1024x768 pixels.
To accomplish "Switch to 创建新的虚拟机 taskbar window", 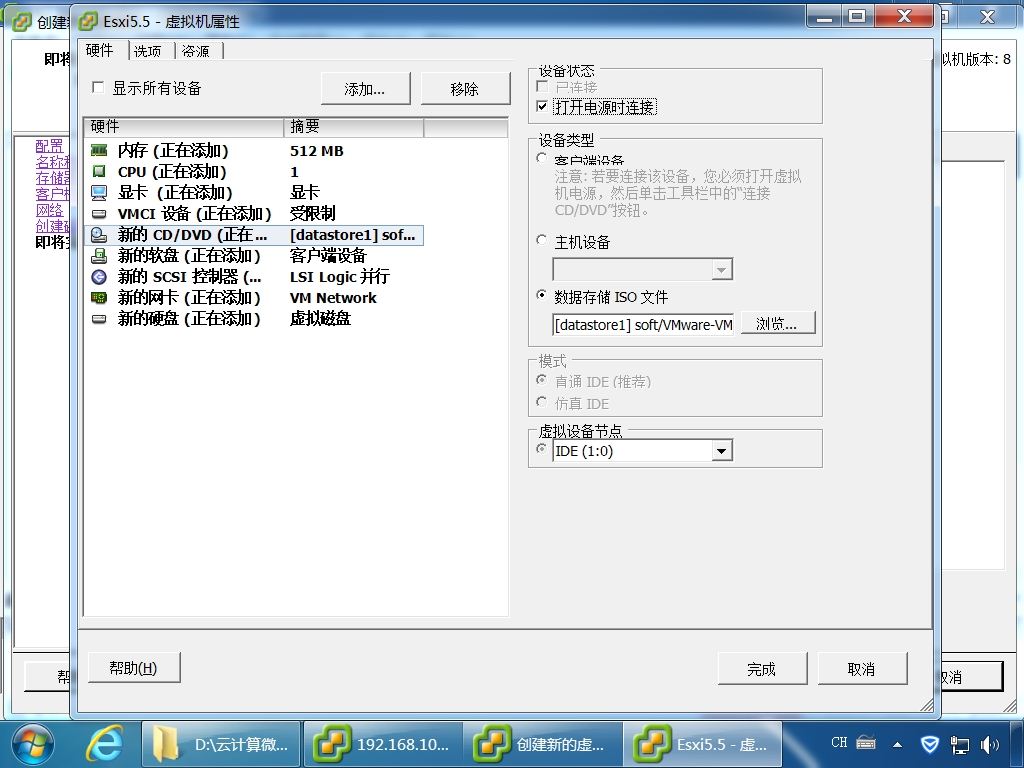I will tap(543, 744).
